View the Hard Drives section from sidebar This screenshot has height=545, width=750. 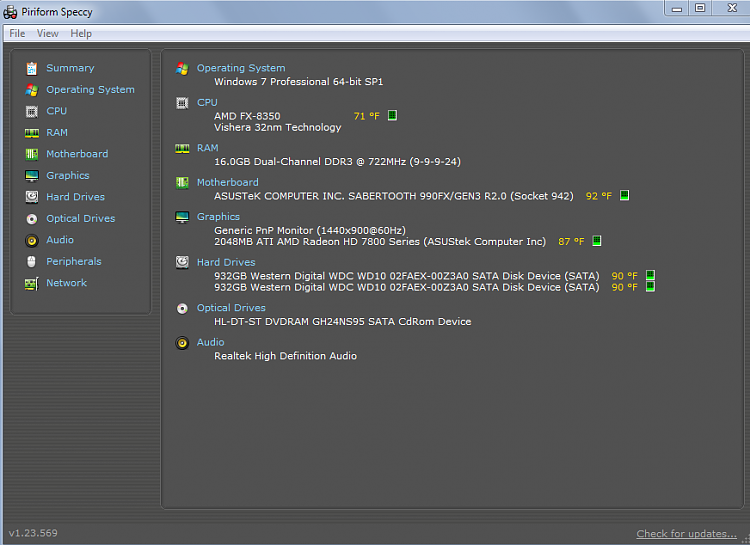pyautogui.click(x=75, y=197)
